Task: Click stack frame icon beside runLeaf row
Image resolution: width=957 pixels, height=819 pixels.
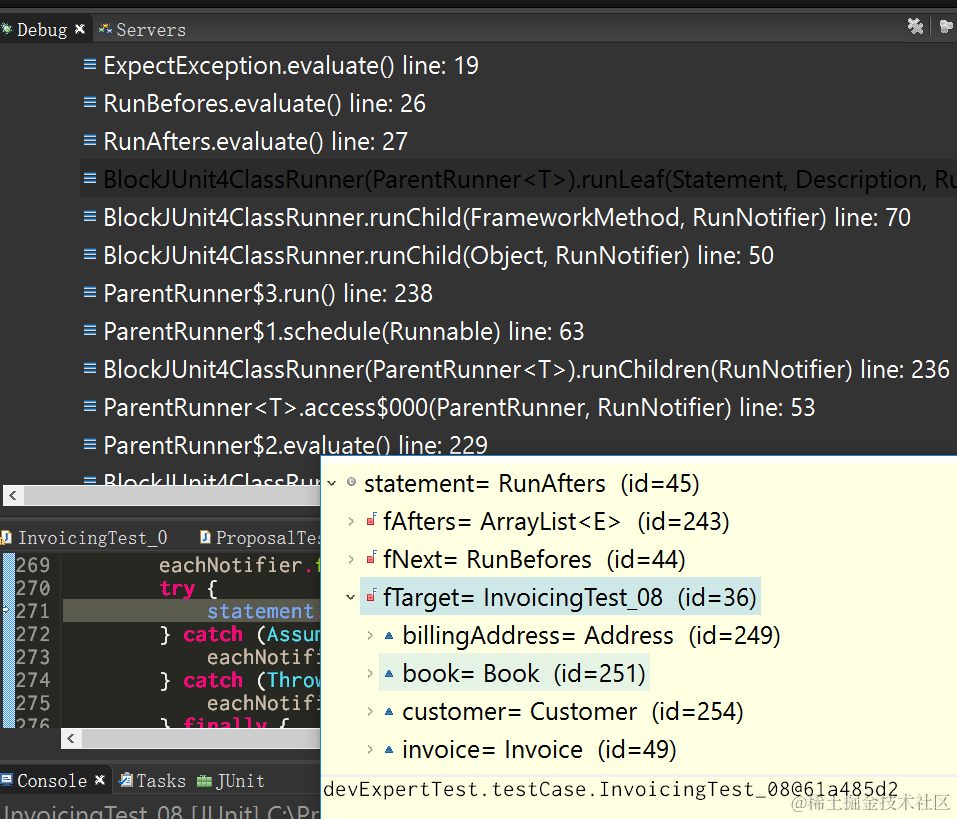Action: [90, 178]
